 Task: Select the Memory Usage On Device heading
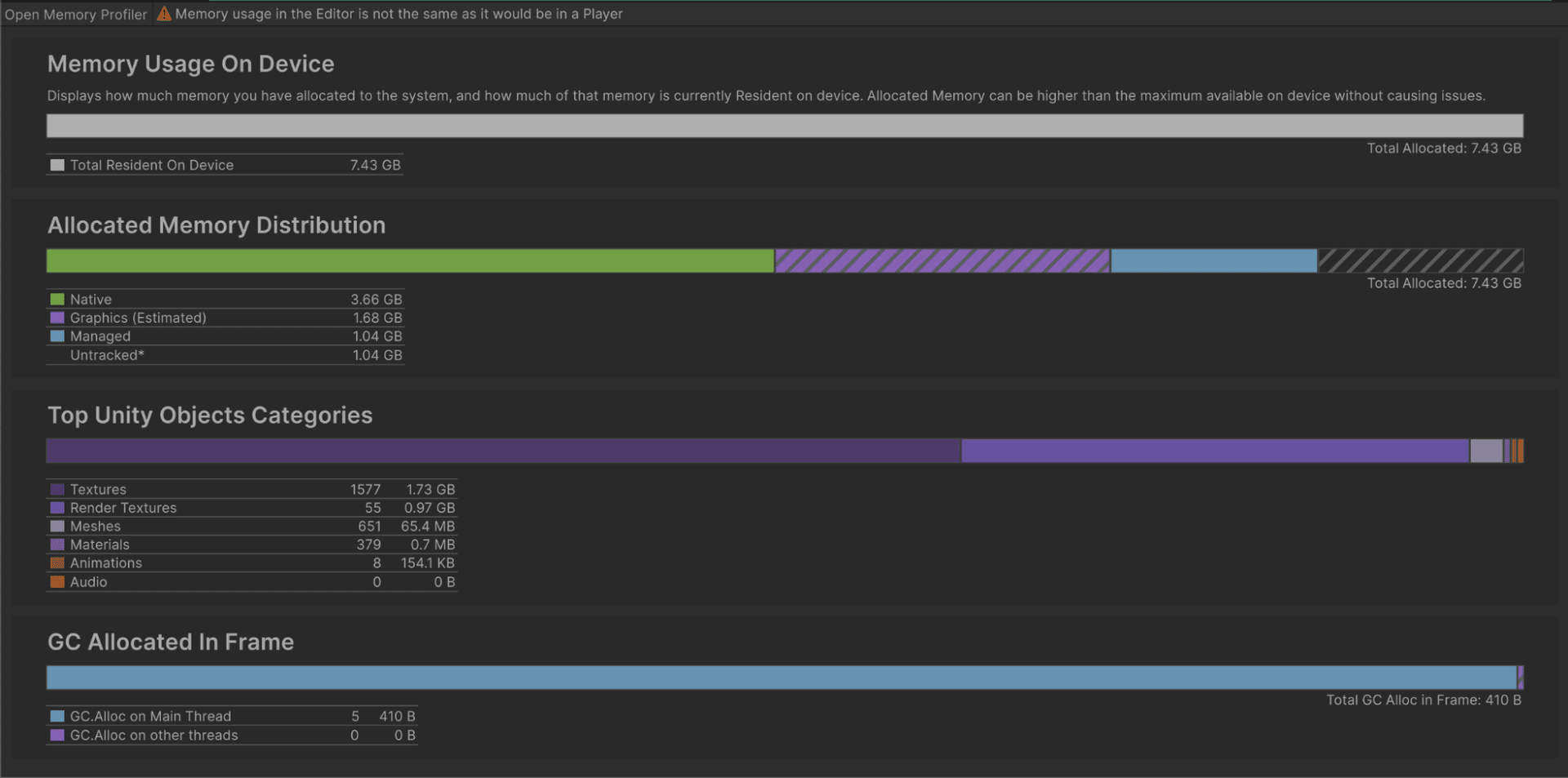pyautogui.click(x=191, y=64)
